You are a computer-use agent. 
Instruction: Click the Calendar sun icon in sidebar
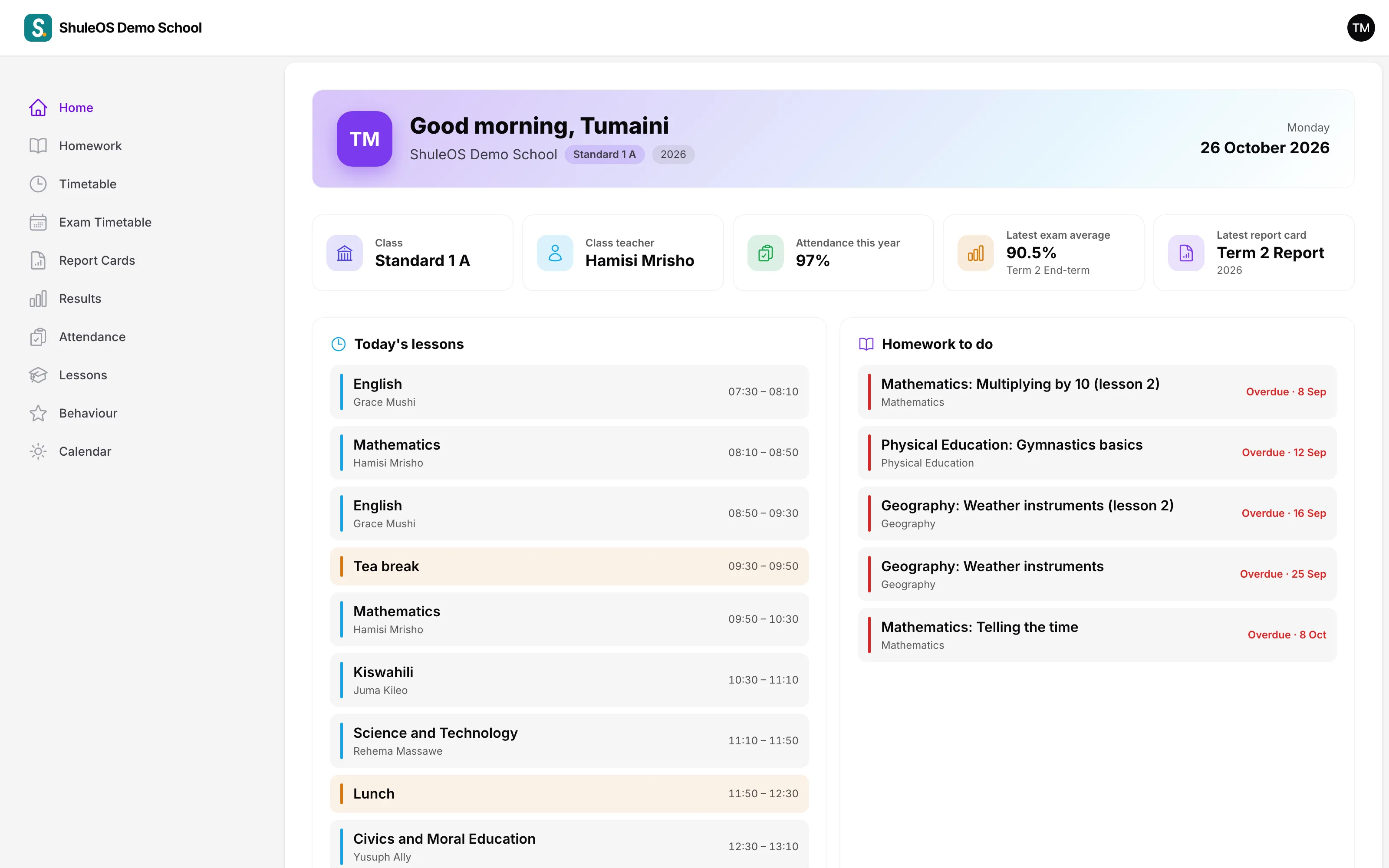38,451
